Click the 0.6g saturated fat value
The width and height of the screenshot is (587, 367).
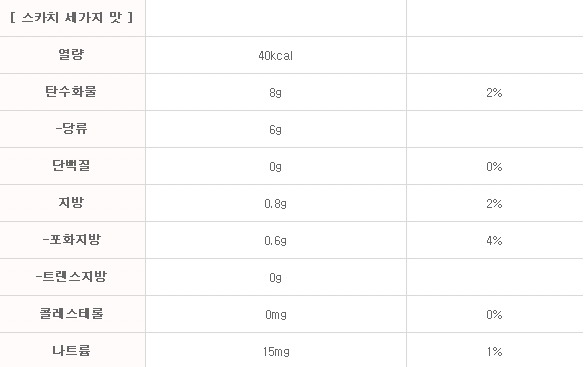(x=276, y=240)
